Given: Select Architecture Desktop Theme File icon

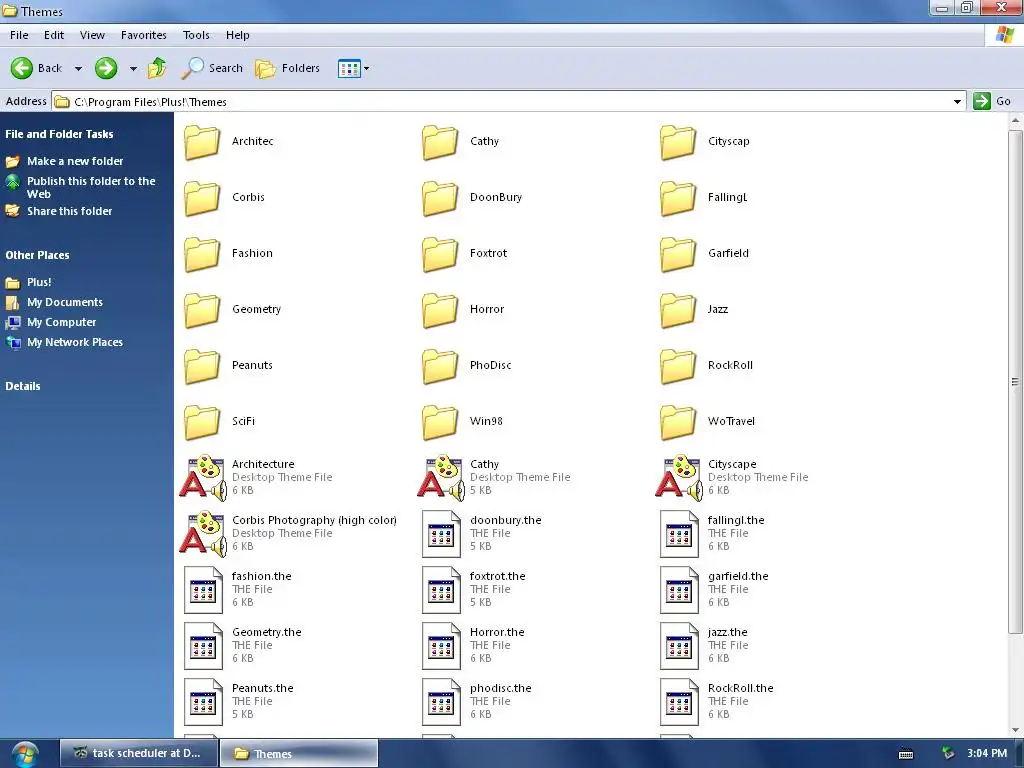Looking at the screenshot, I should coord(203,478).
